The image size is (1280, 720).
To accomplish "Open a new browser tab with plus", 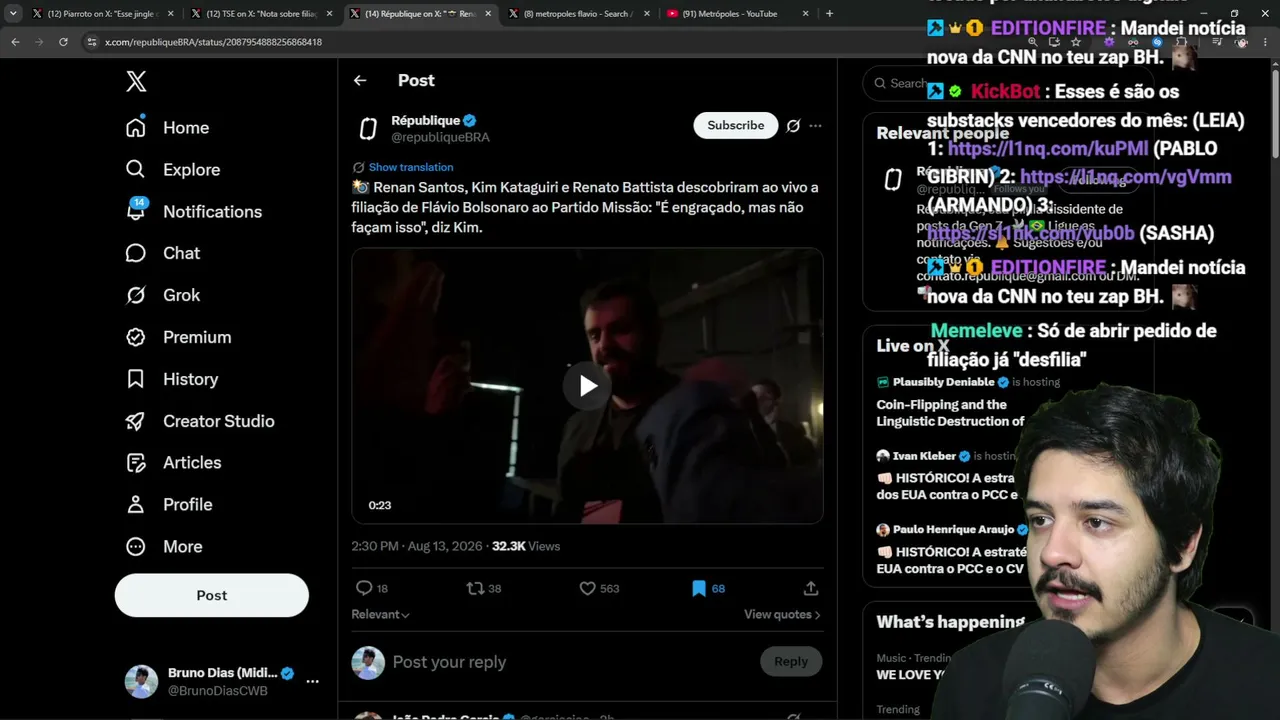I will (x=829, y=14).
